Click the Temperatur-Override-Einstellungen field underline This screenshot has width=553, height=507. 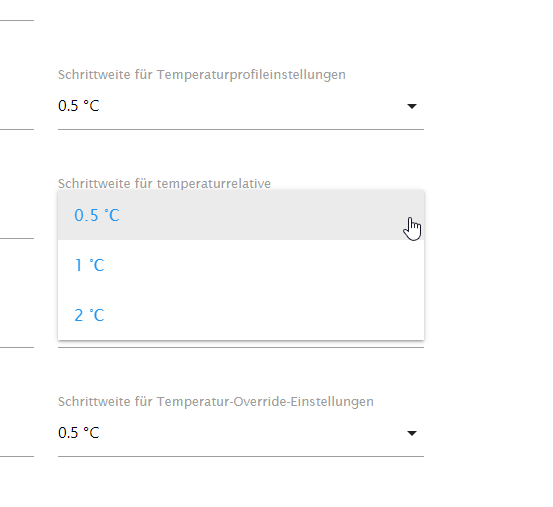(x=241, y=456)
